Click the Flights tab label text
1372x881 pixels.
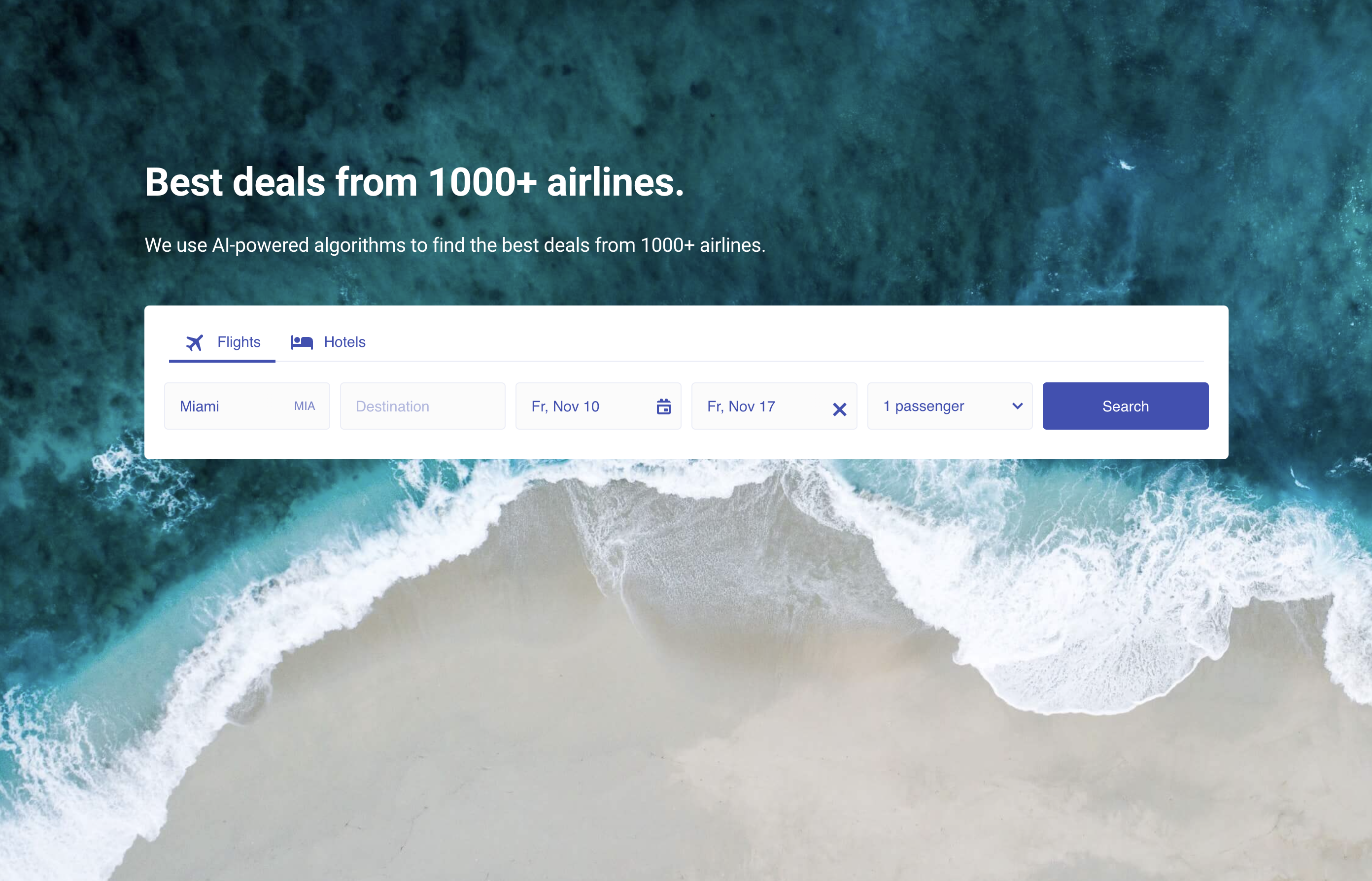(239, 342)
